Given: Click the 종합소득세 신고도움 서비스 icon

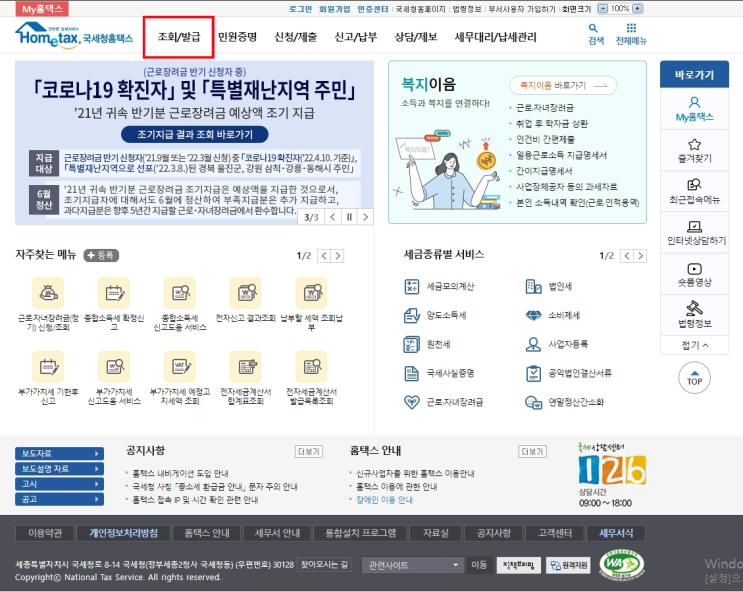Looking at the screenshot, I should (x=180, y=293).
